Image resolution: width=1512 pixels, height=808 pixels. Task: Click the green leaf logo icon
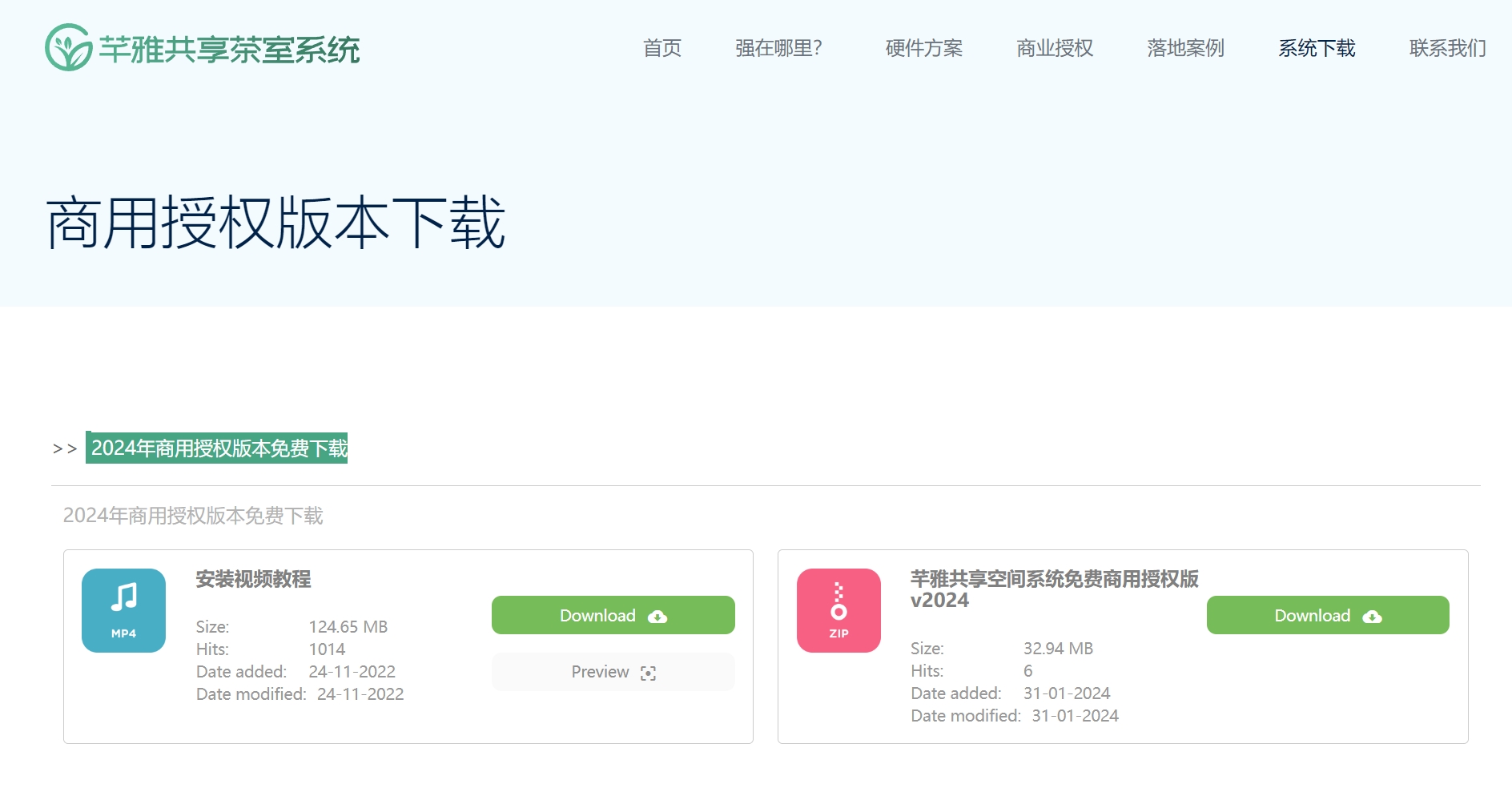[x=69, y=48]
